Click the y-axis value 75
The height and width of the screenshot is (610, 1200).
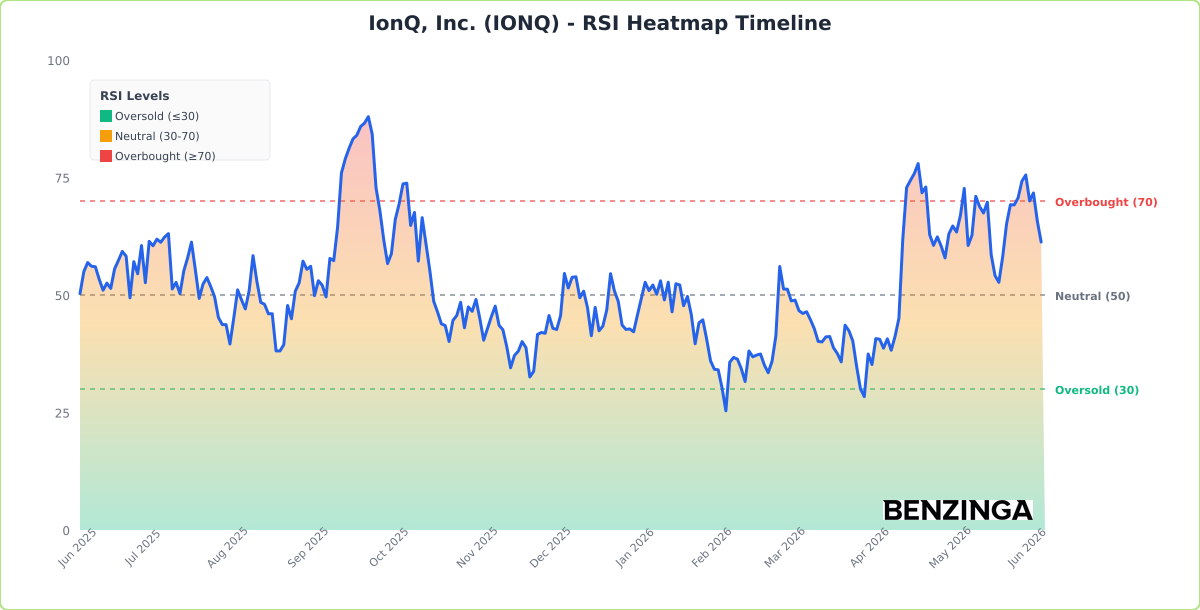[62, 178]
